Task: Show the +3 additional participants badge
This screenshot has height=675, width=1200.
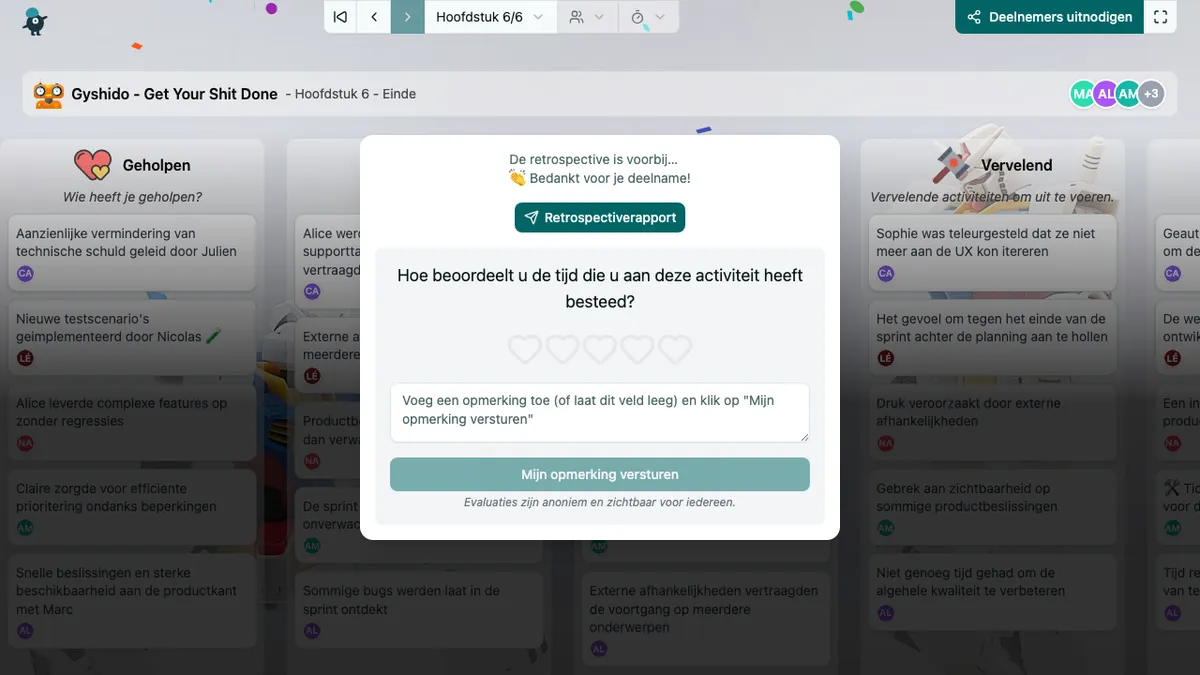Action: pyautogui.click(x=1151, y=94)
